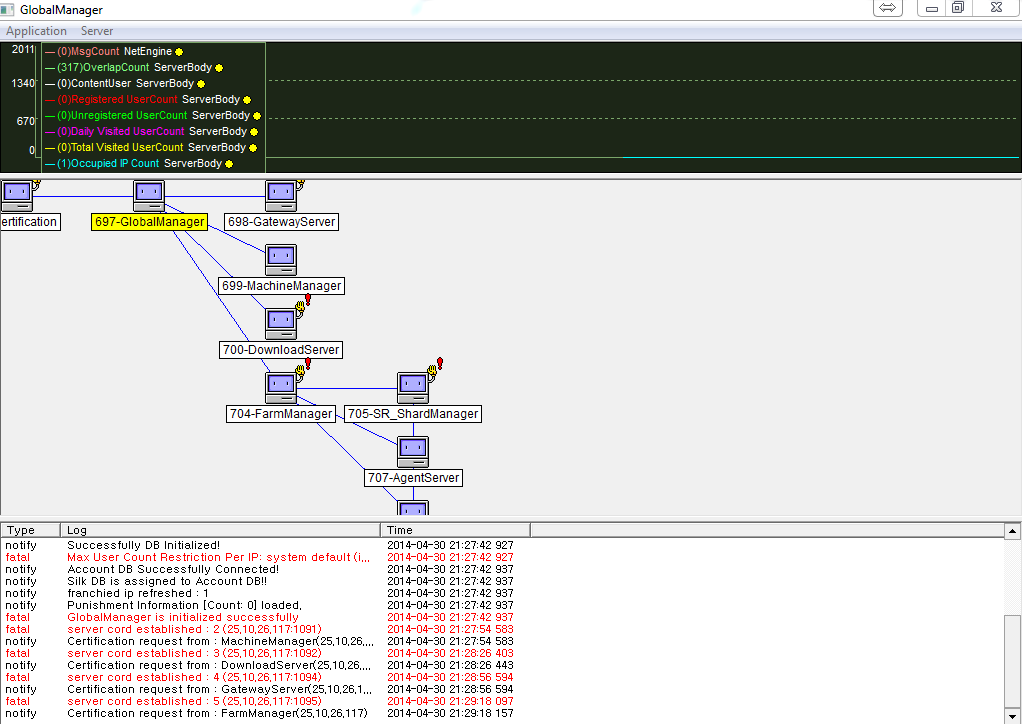Click yellow dot next to Total Visited UserCount
The width and height of the screenshot is (1022, 724).
tap(253, 148)
